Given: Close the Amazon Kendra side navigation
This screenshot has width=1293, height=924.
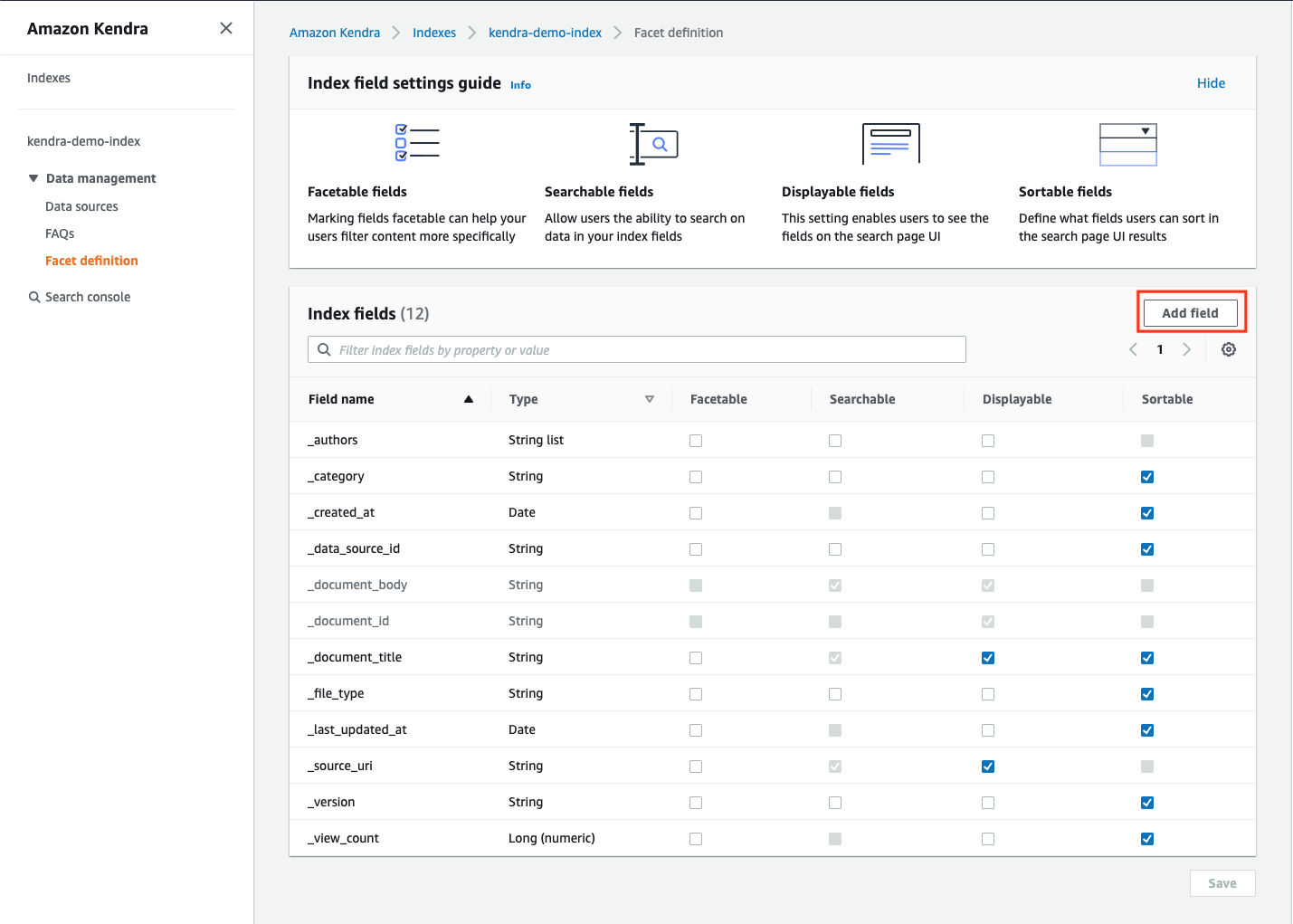Looking at the screenshot, I should pos(226,28).
